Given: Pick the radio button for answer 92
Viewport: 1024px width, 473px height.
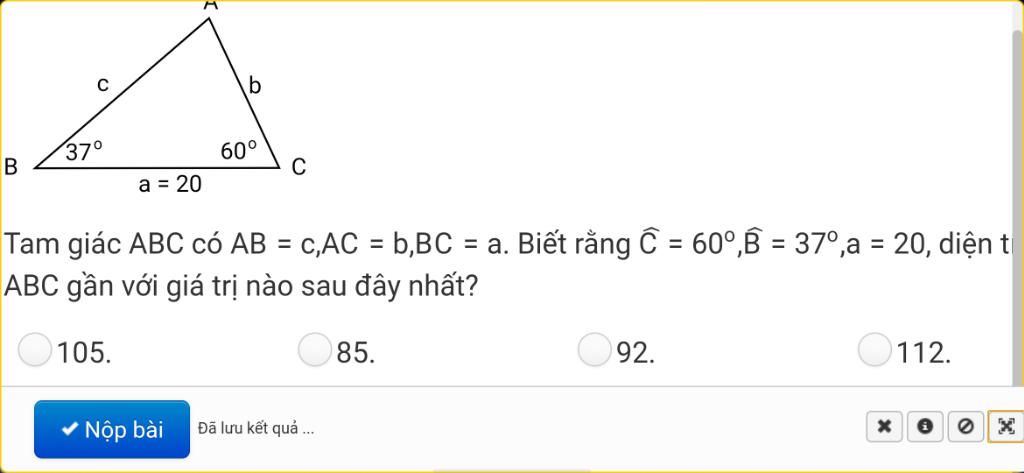Looking at the screenshot, I should point(594,350).
